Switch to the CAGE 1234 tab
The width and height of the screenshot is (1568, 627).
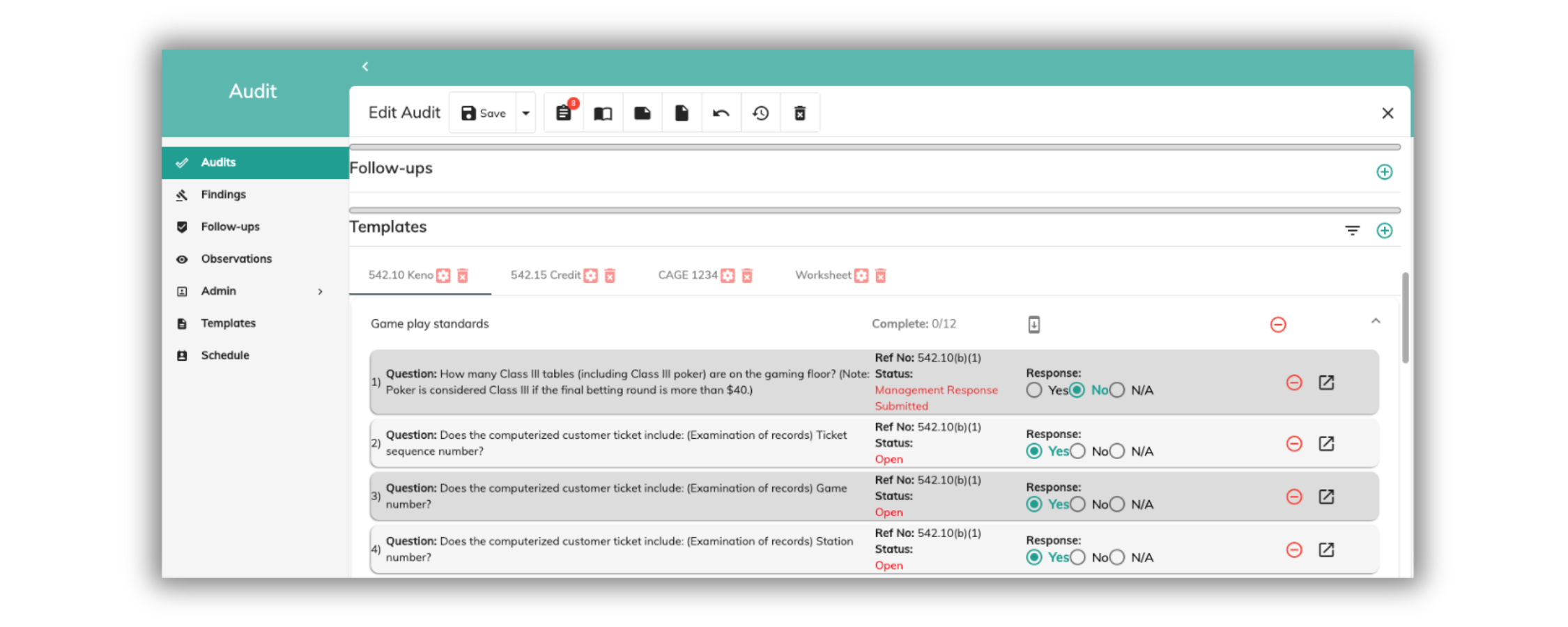pyautogui.click(x=687, y=275)
